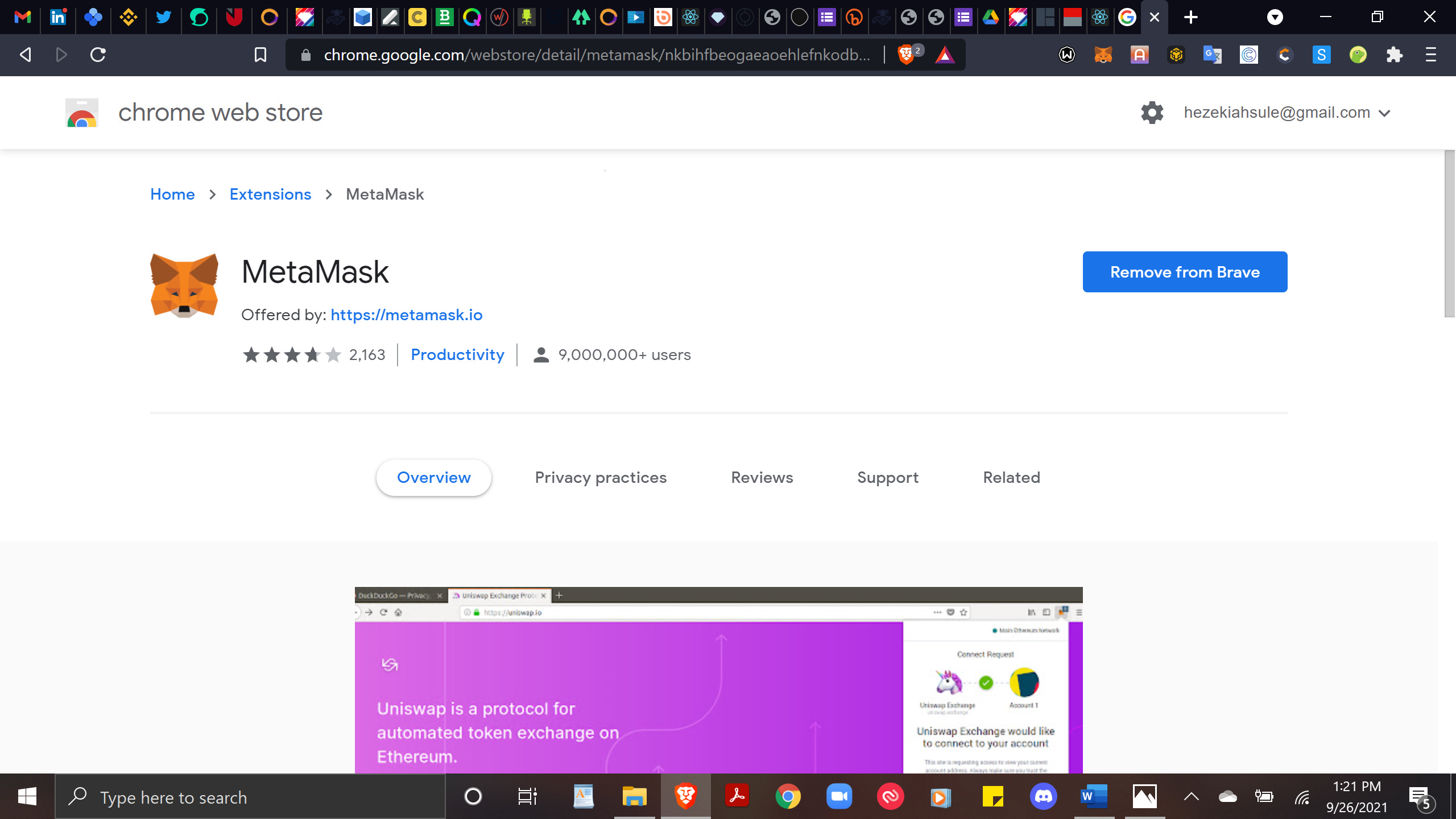The image size is (1456, 819).
Task: Open Cortana from the taskbar
Action: click(473, 796)
